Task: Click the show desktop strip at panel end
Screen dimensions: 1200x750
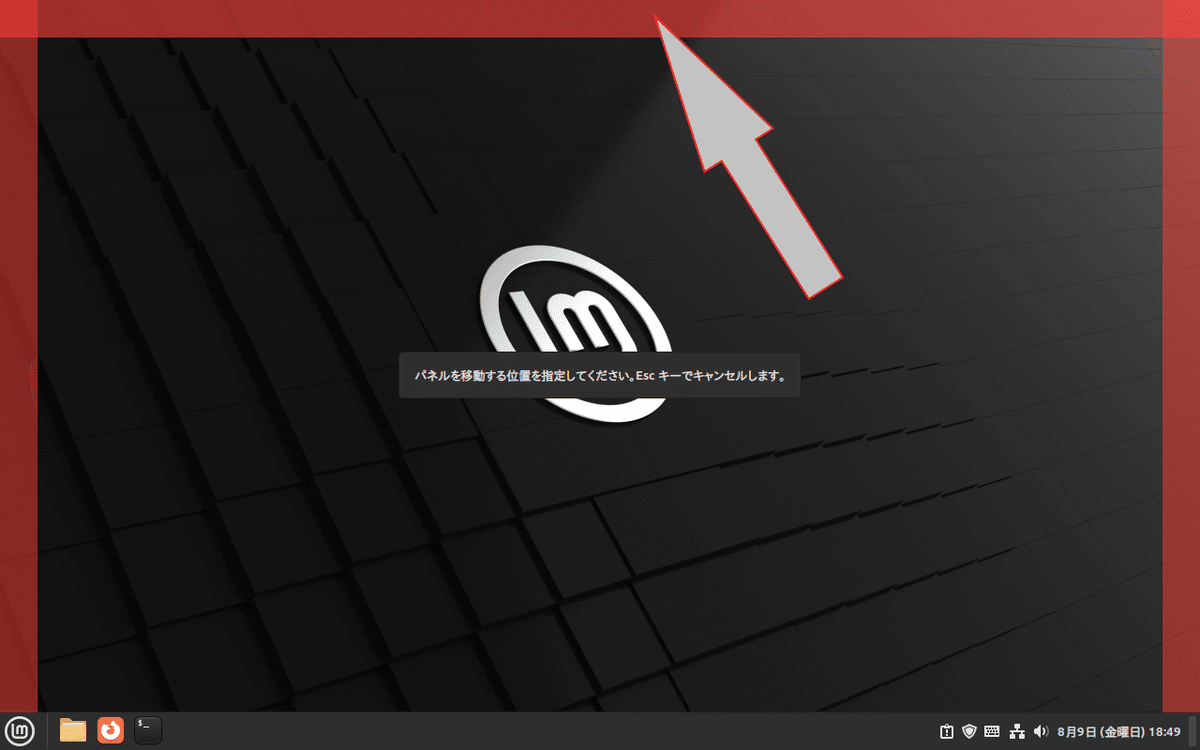Action: pos(1193,731)
